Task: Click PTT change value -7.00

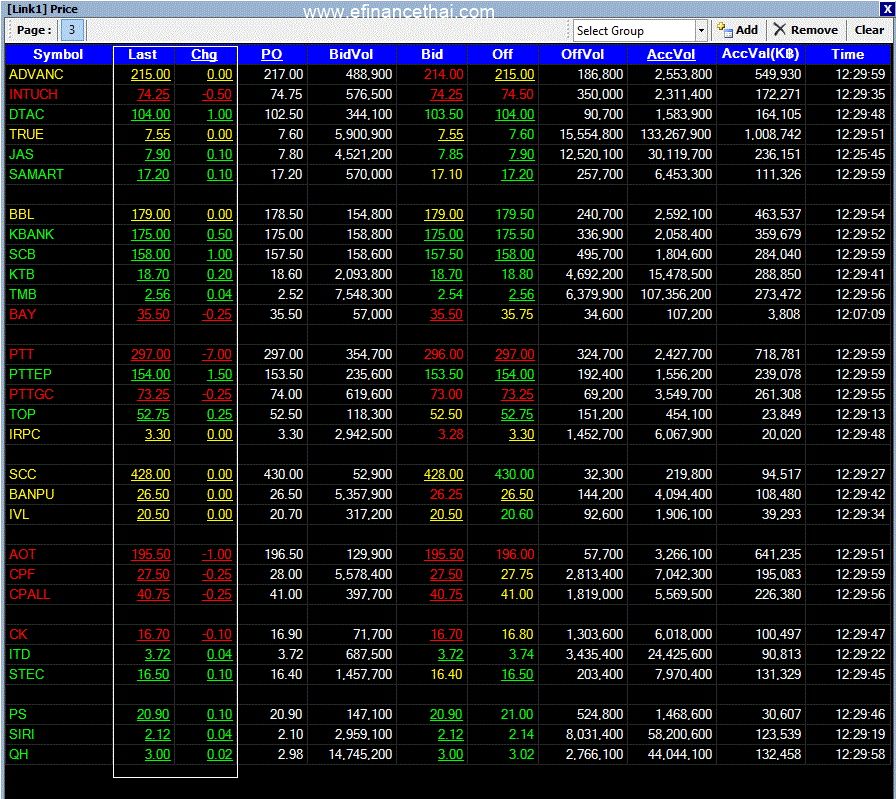Action: point(217,354)
